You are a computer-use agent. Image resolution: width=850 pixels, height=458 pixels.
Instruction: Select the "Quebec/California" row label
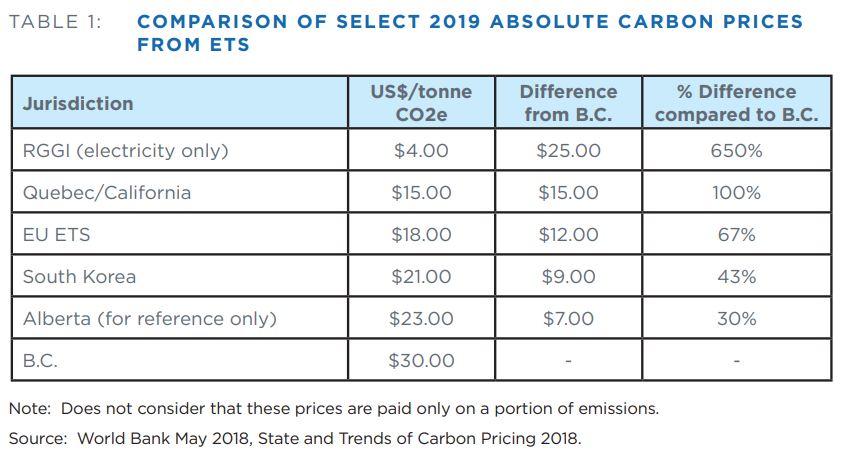point(106,193)
